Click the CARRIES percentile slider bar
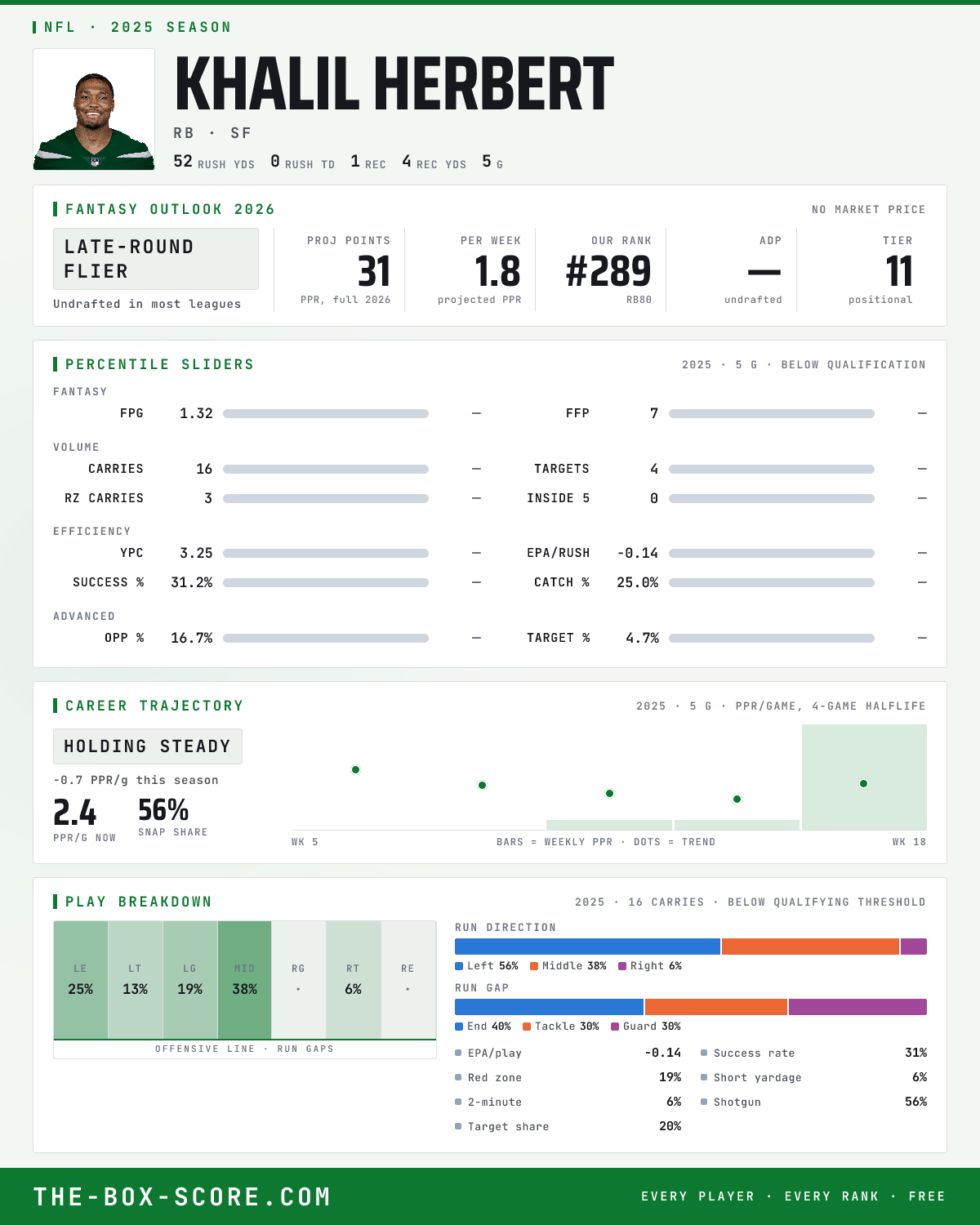The image size is (980, 1225). point(326,469)
